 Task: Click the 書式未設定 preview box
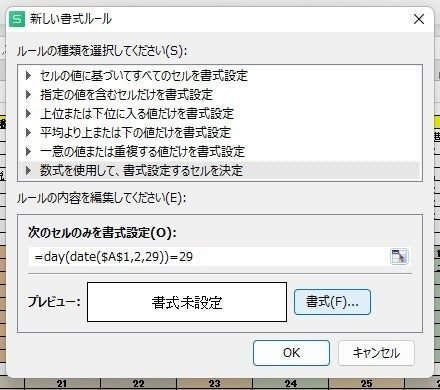(x=187, y=302)
